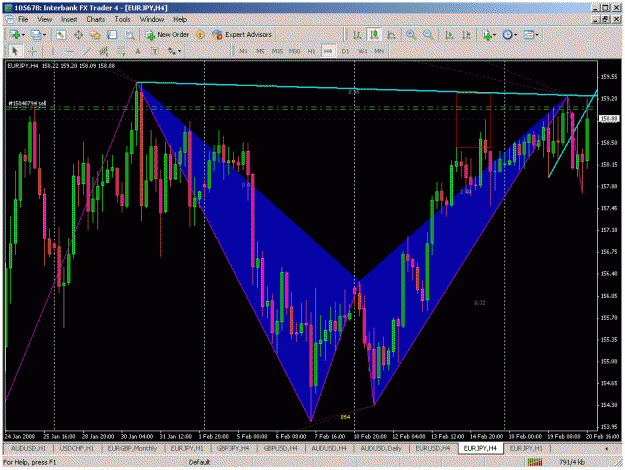The width and height of the screenshot is (625, 470).
Task: Switch chart to candlesticks style
Action: click(374, 35)
